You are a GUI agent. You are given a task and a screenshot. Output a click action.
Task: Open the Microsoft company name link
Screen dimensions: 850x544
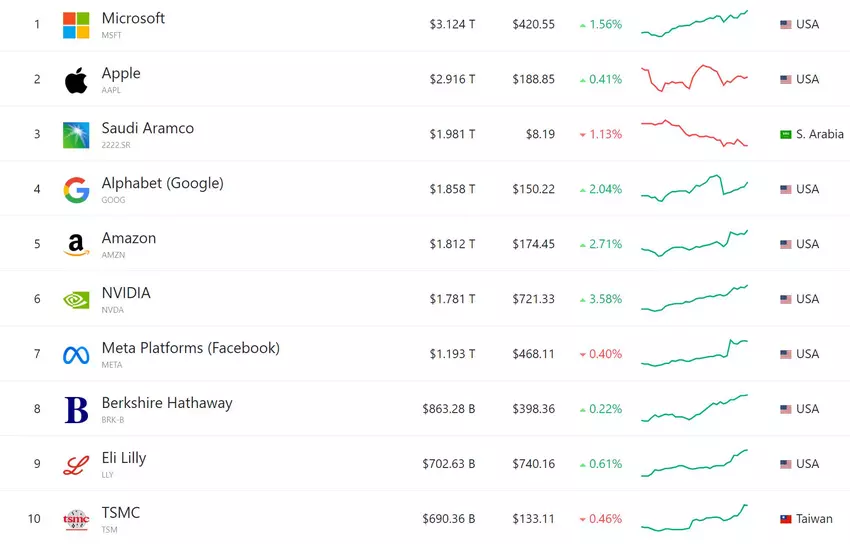[x=133, y=19]
